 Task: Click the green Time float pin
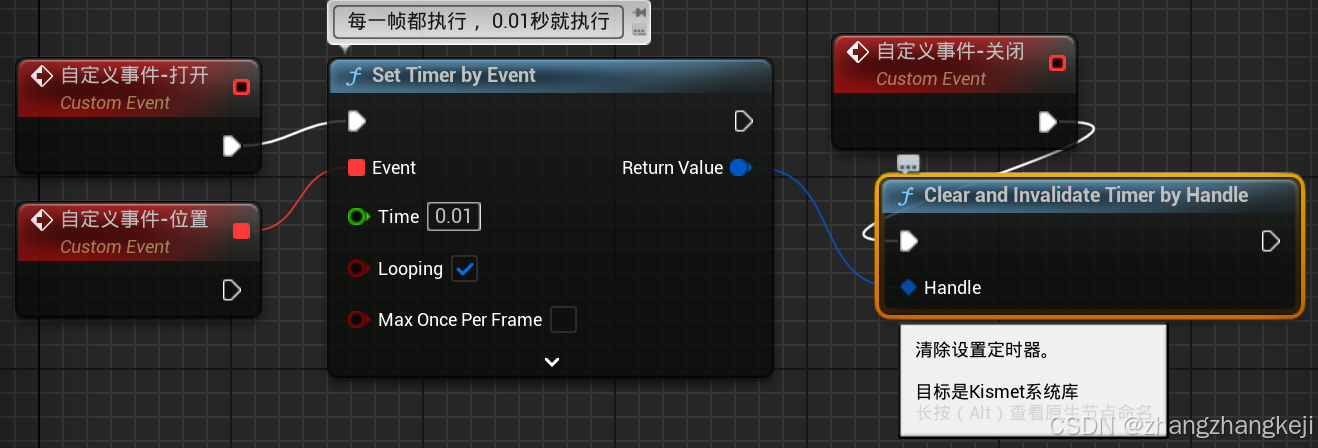tap(359, 216)
